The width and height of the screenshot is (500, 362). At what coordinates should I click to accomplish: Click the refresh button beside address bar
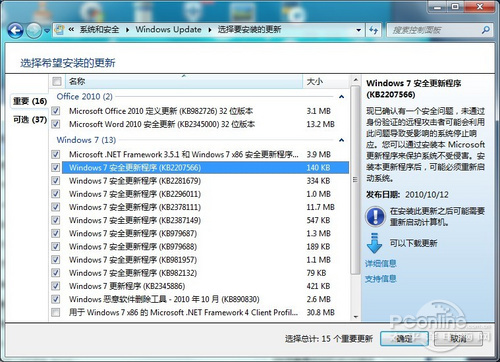coord(374,30)
